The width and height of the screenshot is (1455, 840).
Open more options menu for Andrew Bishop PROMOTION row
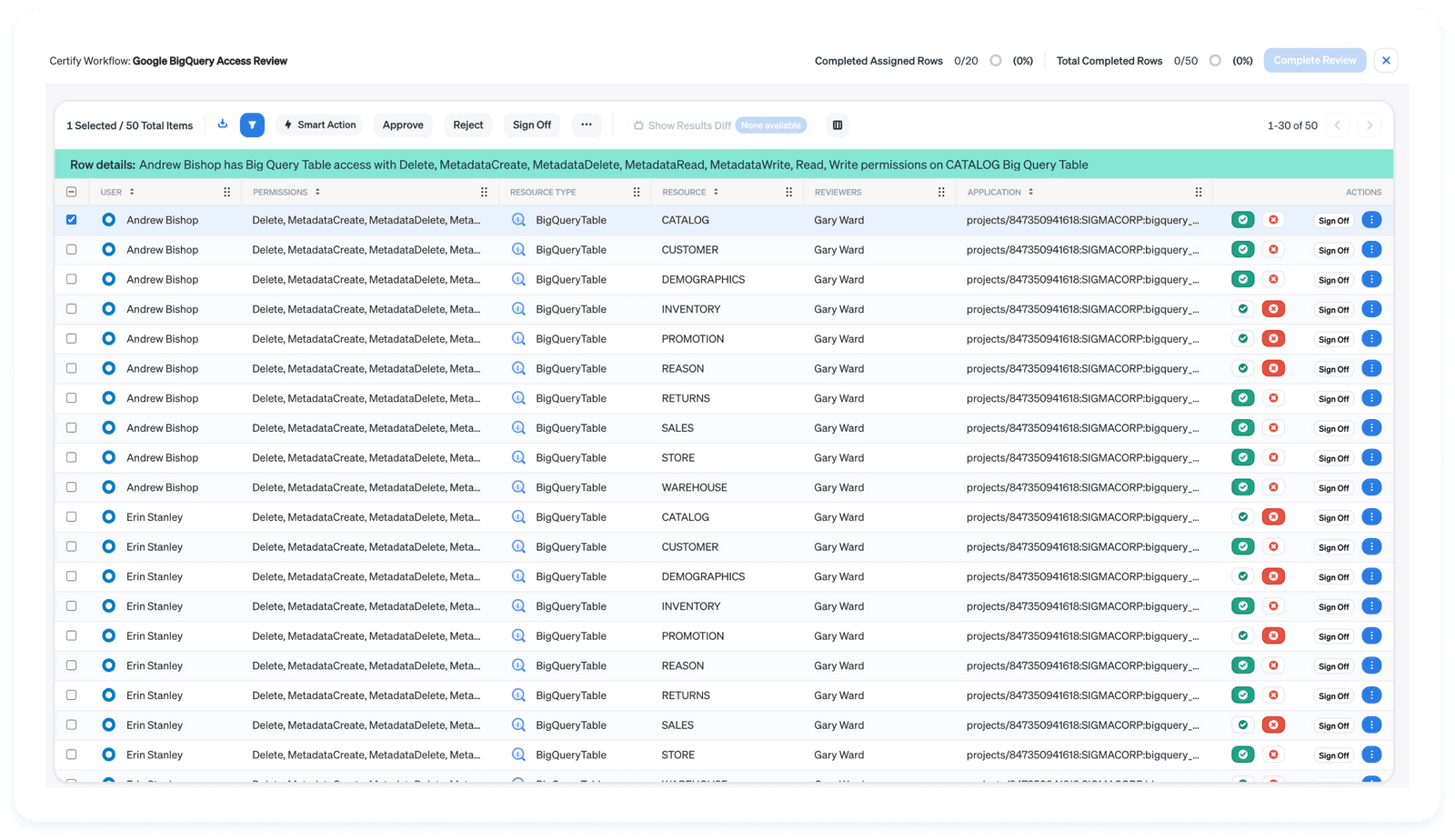click(1371, 339)
